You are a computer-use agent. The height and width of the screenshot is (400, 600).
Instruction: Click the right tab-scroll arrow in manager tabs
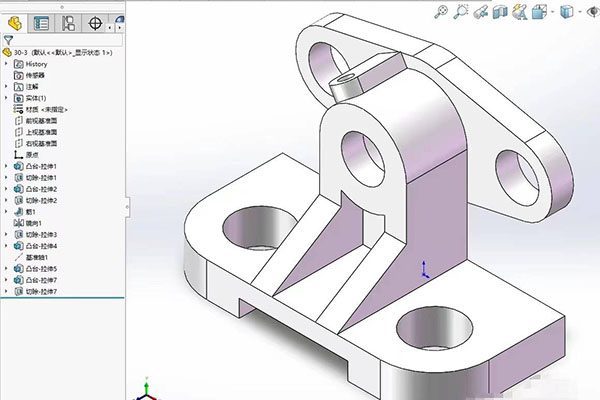click(x=119, y=28)
